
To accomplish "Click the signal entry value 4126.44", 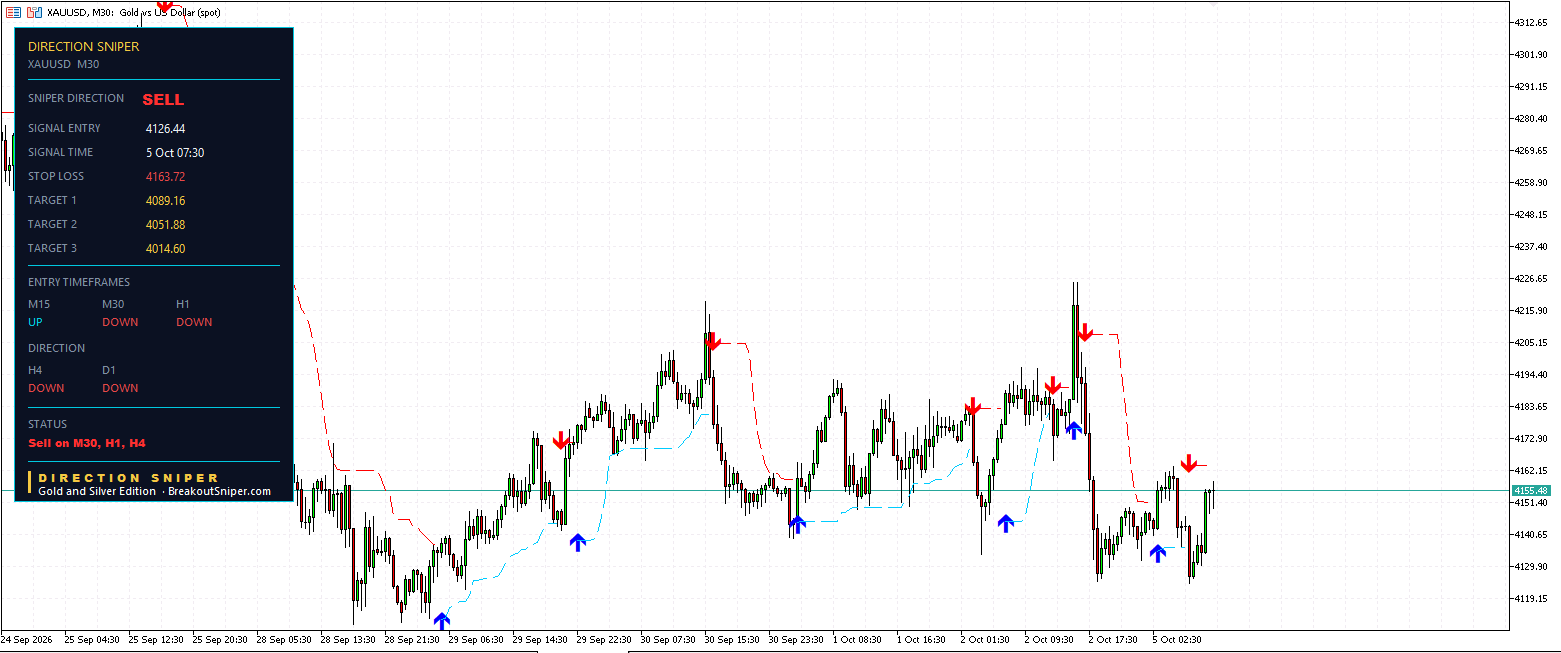I will click(165, 128).
